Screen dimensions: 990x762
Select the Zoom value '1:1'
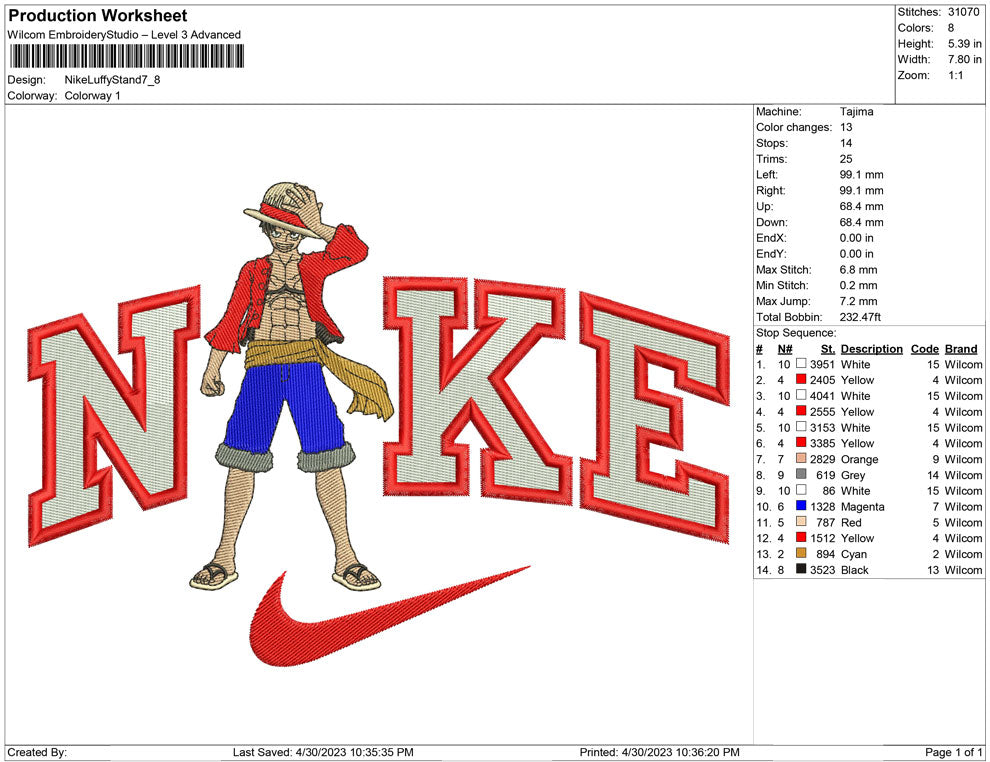pyautogui.click(x=956, y=75)
